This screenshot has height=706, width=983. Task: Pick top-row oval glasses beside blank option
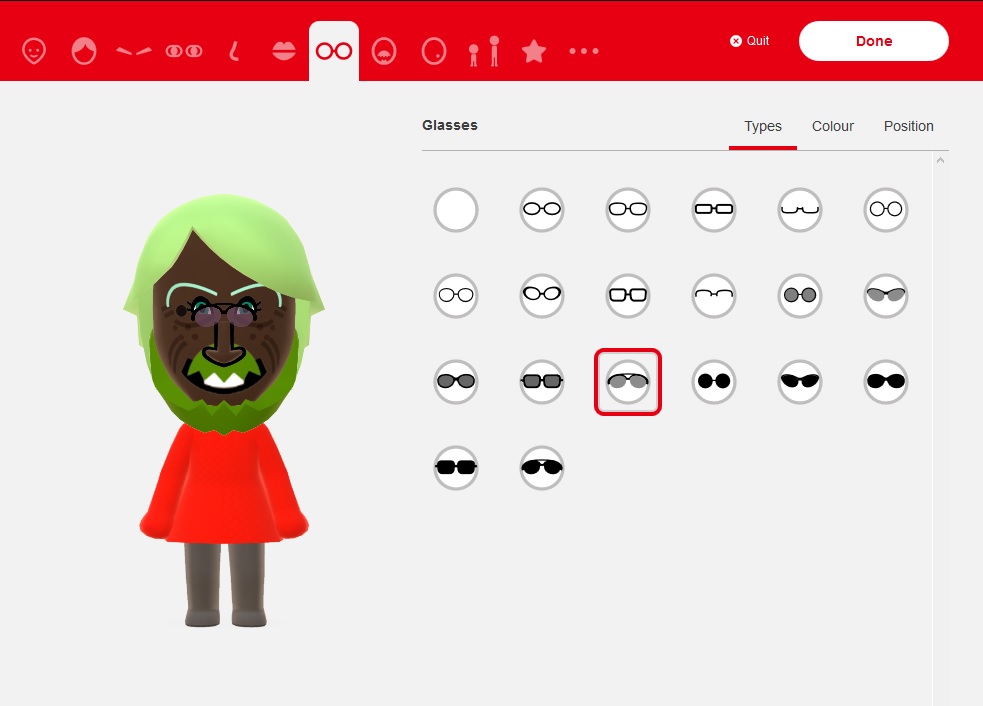coord(542,209)
